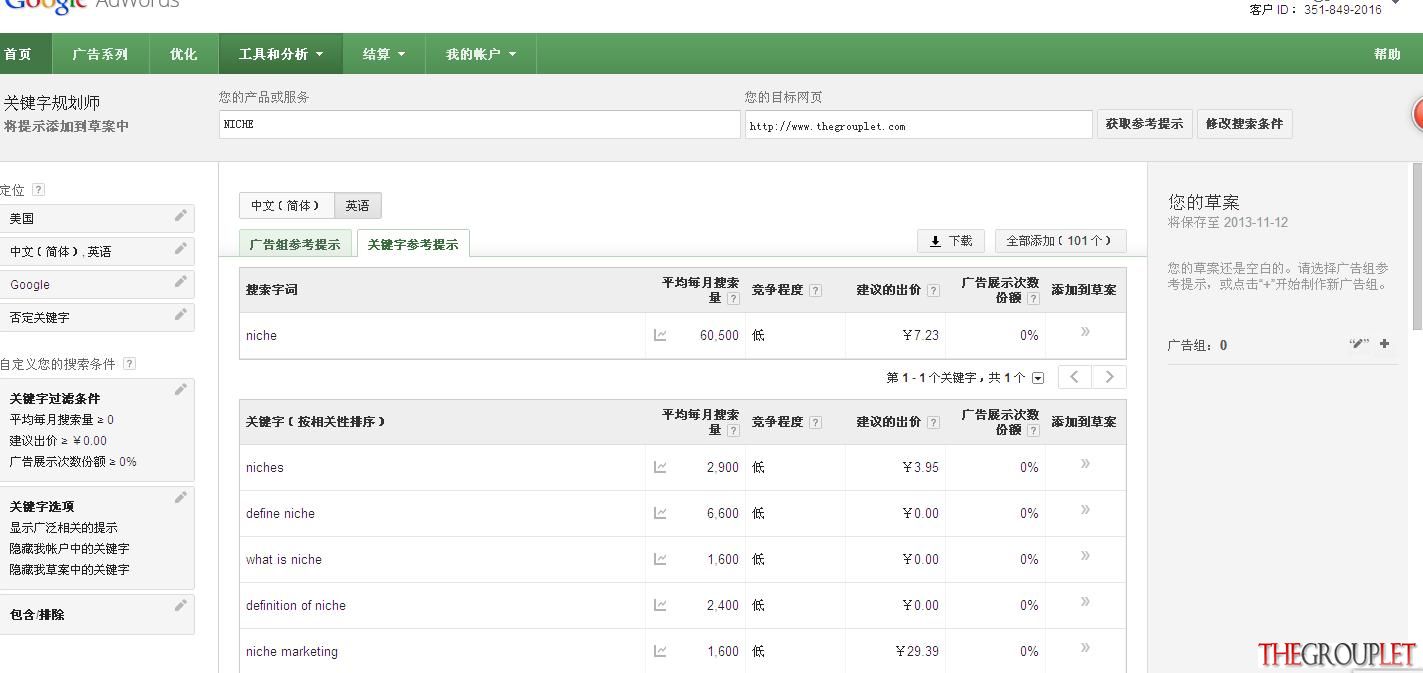1423x673 pixels.
Task: Click the 您的产品或服务 input field
Action: [x=480, y=124]
